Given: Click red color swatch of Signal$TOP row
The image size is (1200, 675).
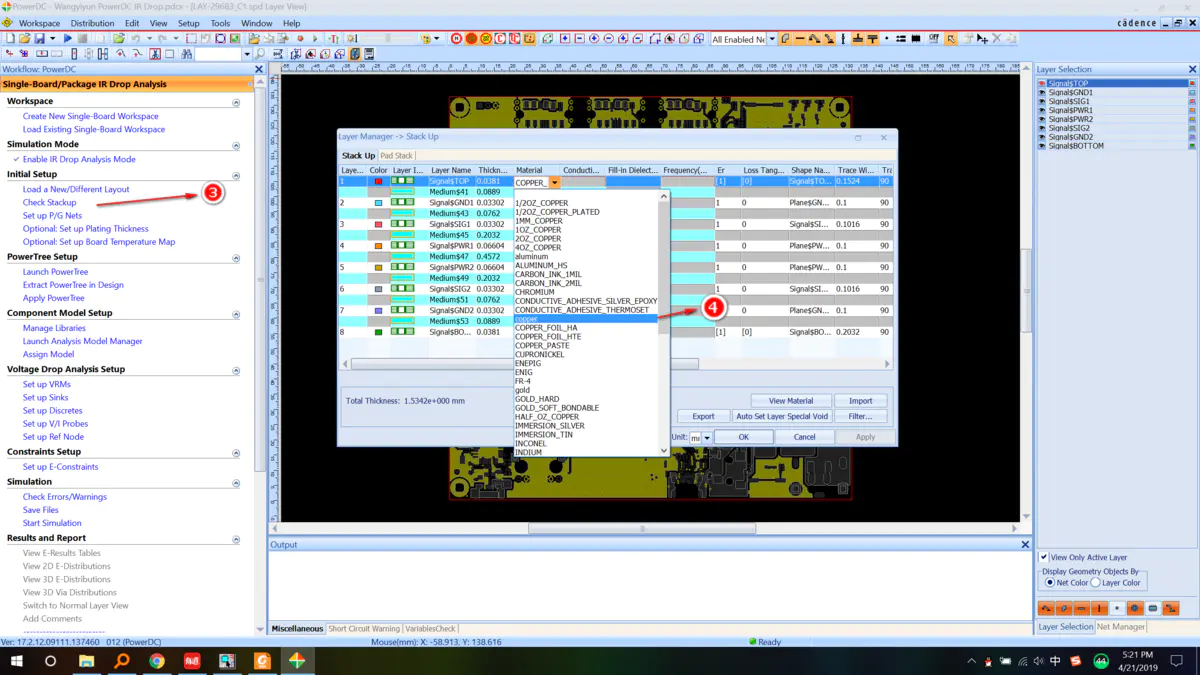Looking at the screenshot, I should (378, 182).
